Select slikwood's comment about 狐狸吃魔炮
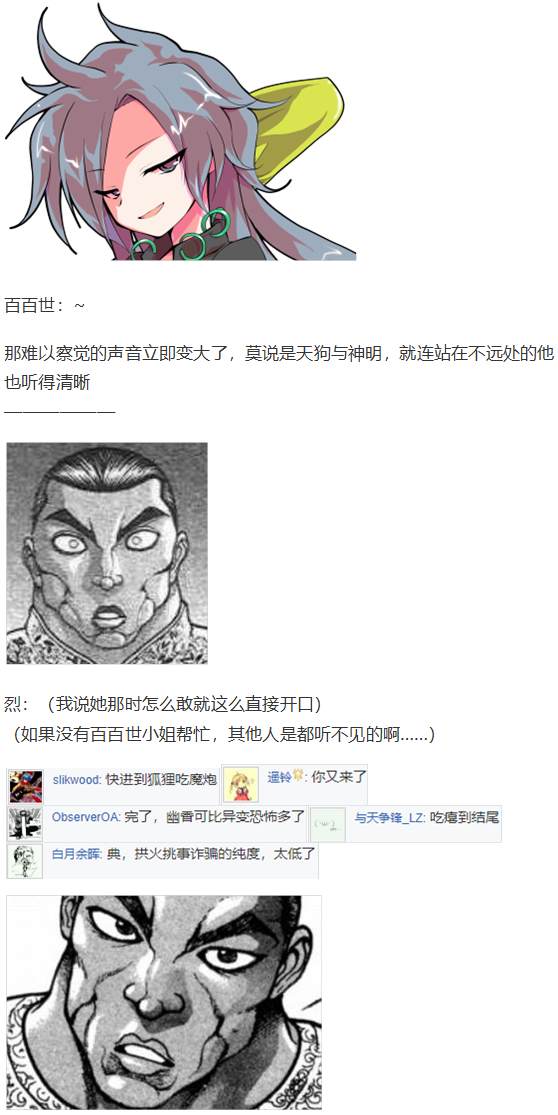This screenshot has height=1115, width=558. [161, 779]
